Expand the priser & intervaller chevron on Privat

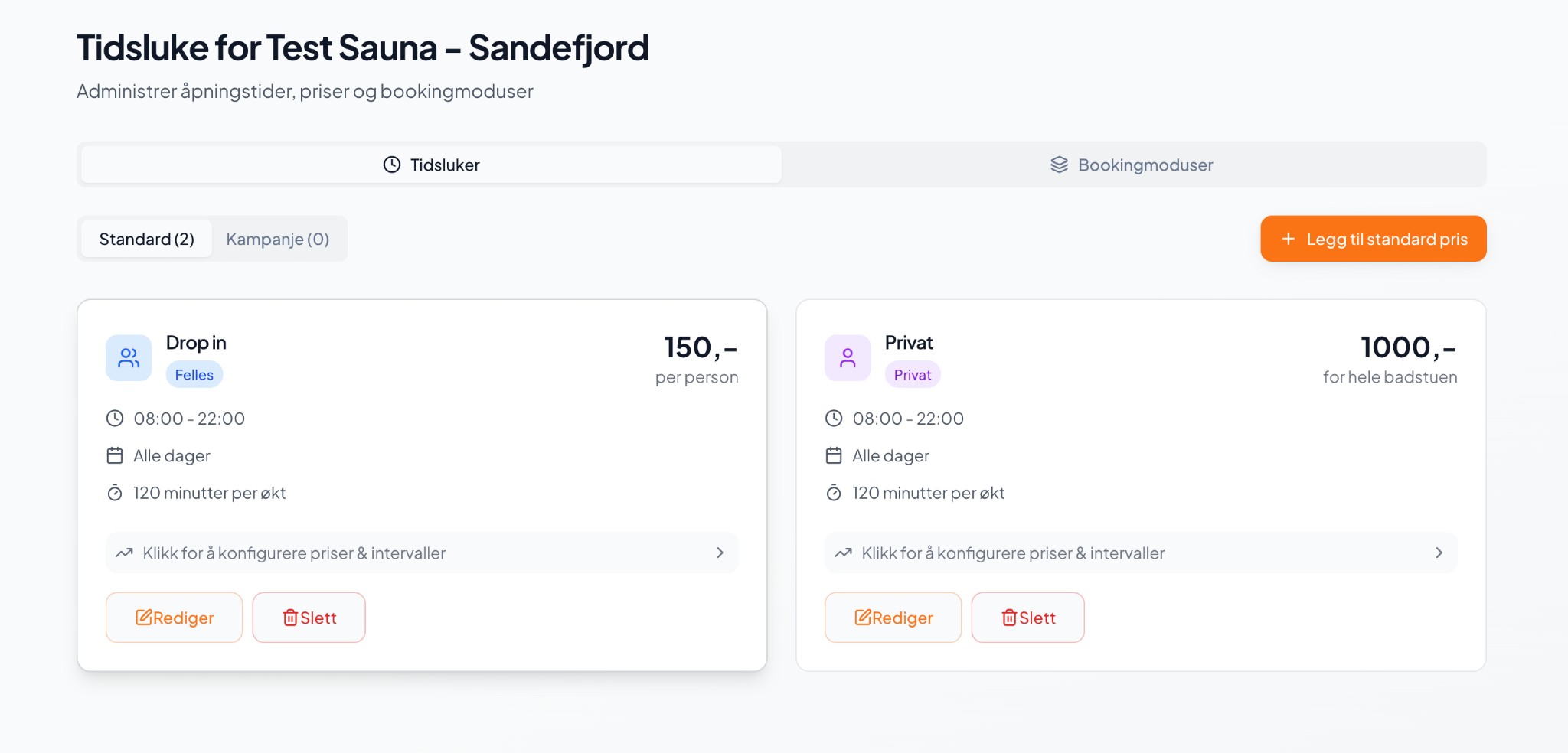click(x=1439, y=553)
